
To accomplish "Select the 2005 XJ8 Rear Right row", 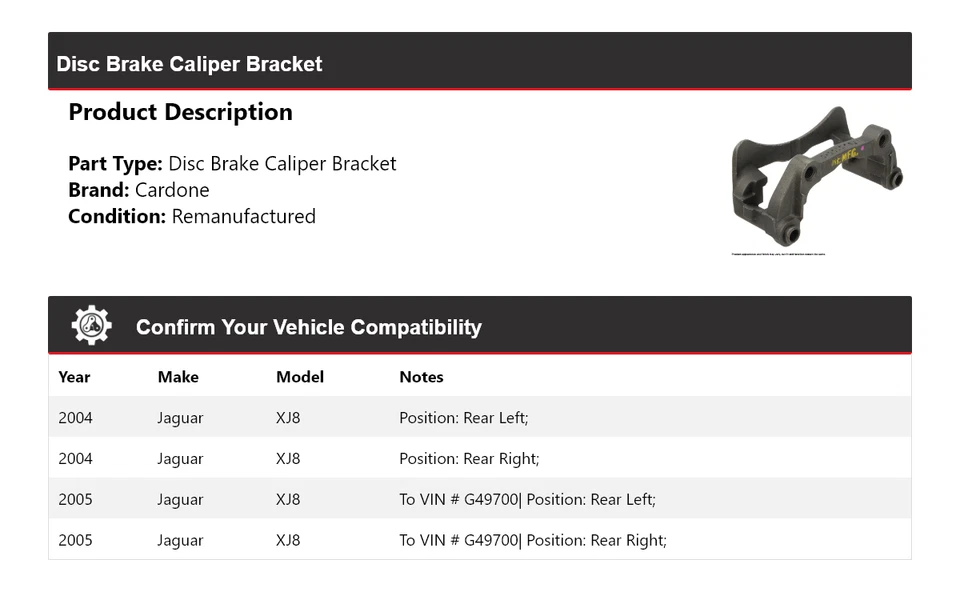I will pyautogui.click(x=479, y=541).
